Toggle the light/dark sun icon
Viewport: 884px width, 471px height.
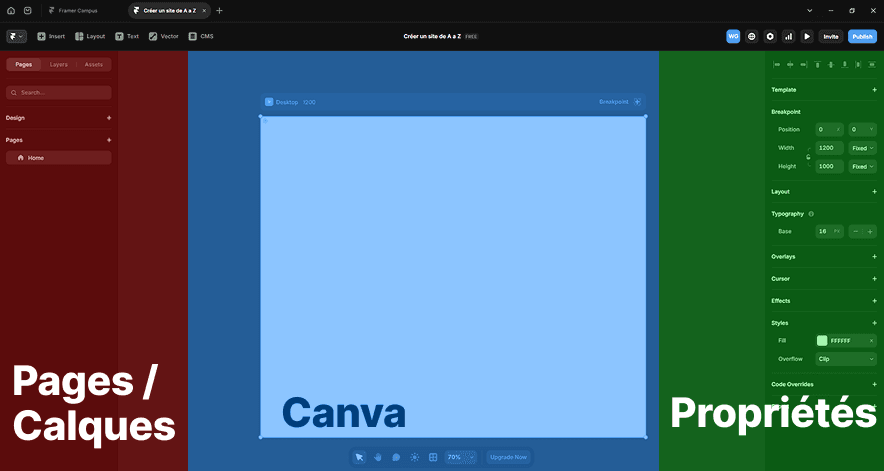tap(415, 457)
